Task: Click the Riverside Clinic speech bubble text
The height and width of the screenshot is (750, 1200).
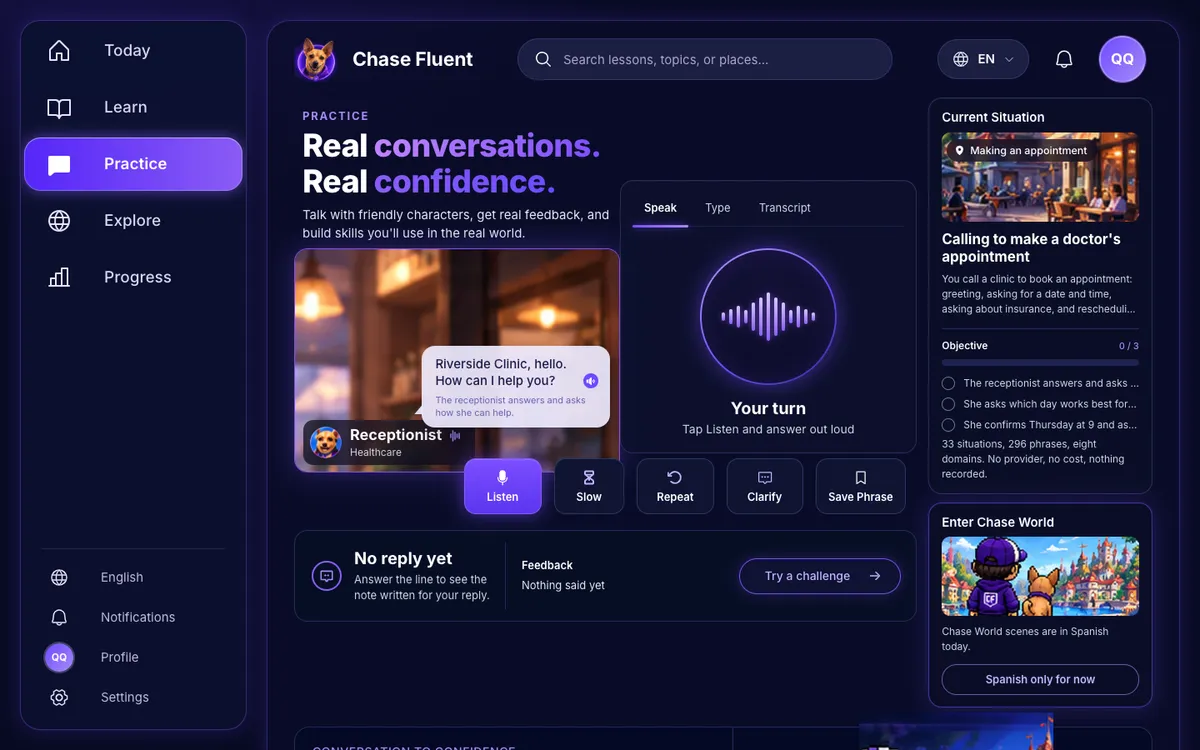Action: 501,372
